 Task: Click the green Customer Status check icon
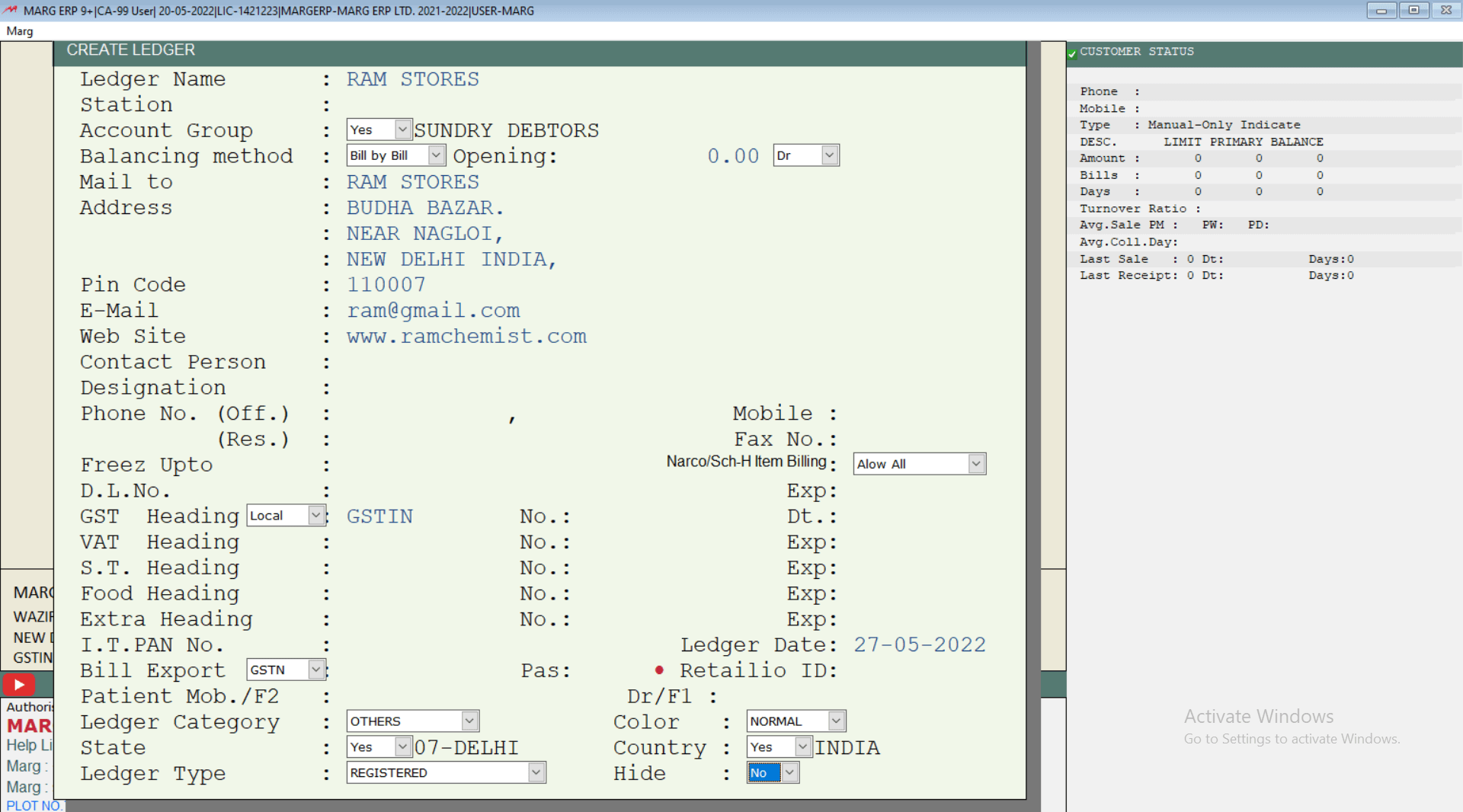[1071, 53]
